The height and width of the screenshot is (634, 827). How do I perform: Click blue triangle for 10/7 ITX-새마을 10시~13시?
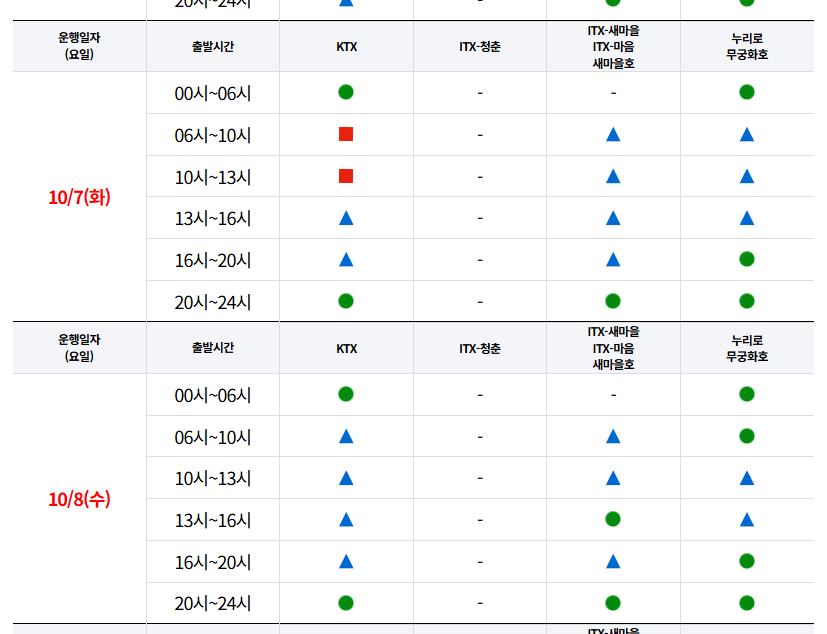(x=613, y=176)
